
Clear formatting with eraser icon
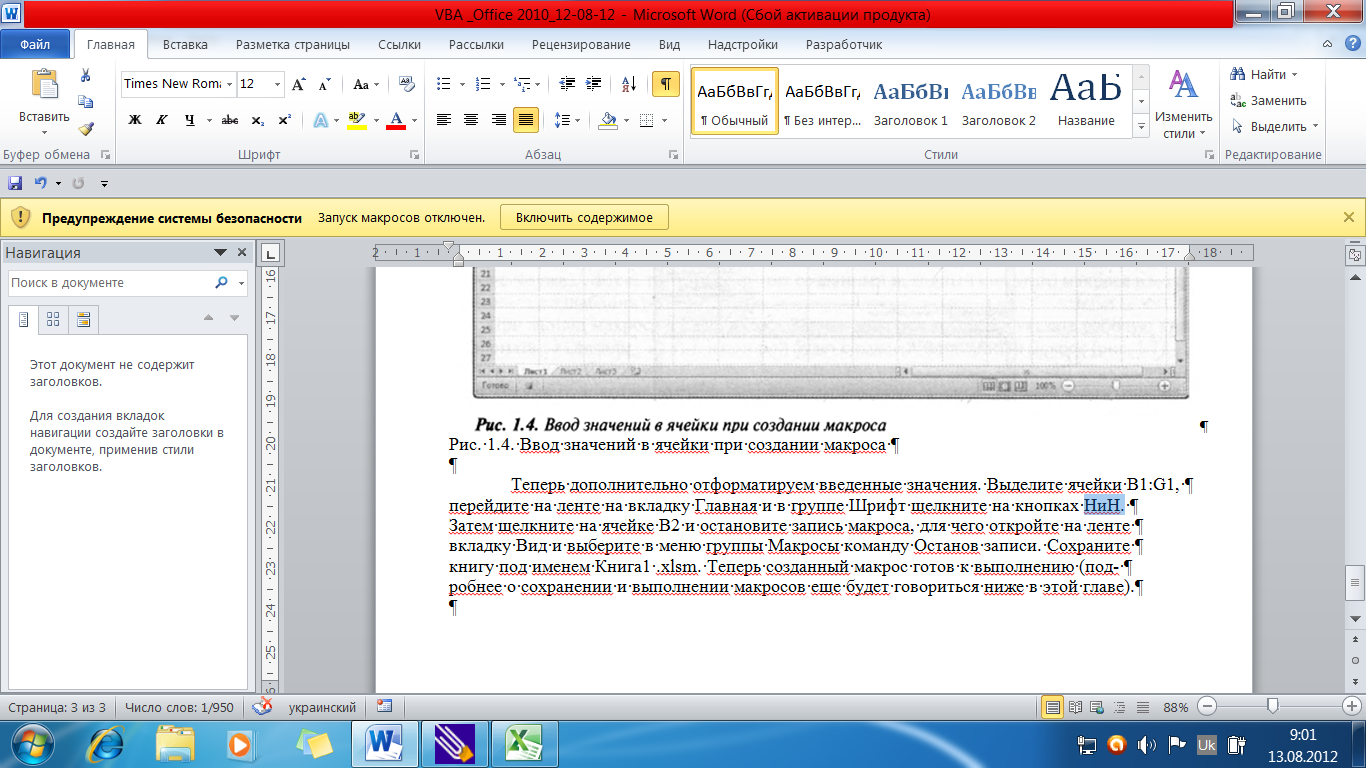coord(406,84)
